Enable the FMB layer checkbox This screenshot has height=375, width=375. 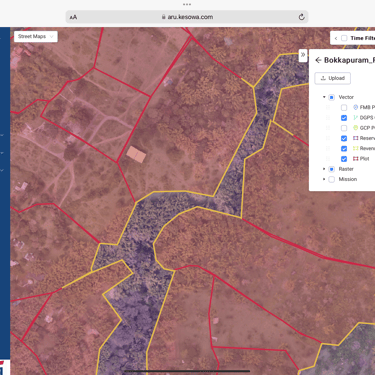coord(344,108)
